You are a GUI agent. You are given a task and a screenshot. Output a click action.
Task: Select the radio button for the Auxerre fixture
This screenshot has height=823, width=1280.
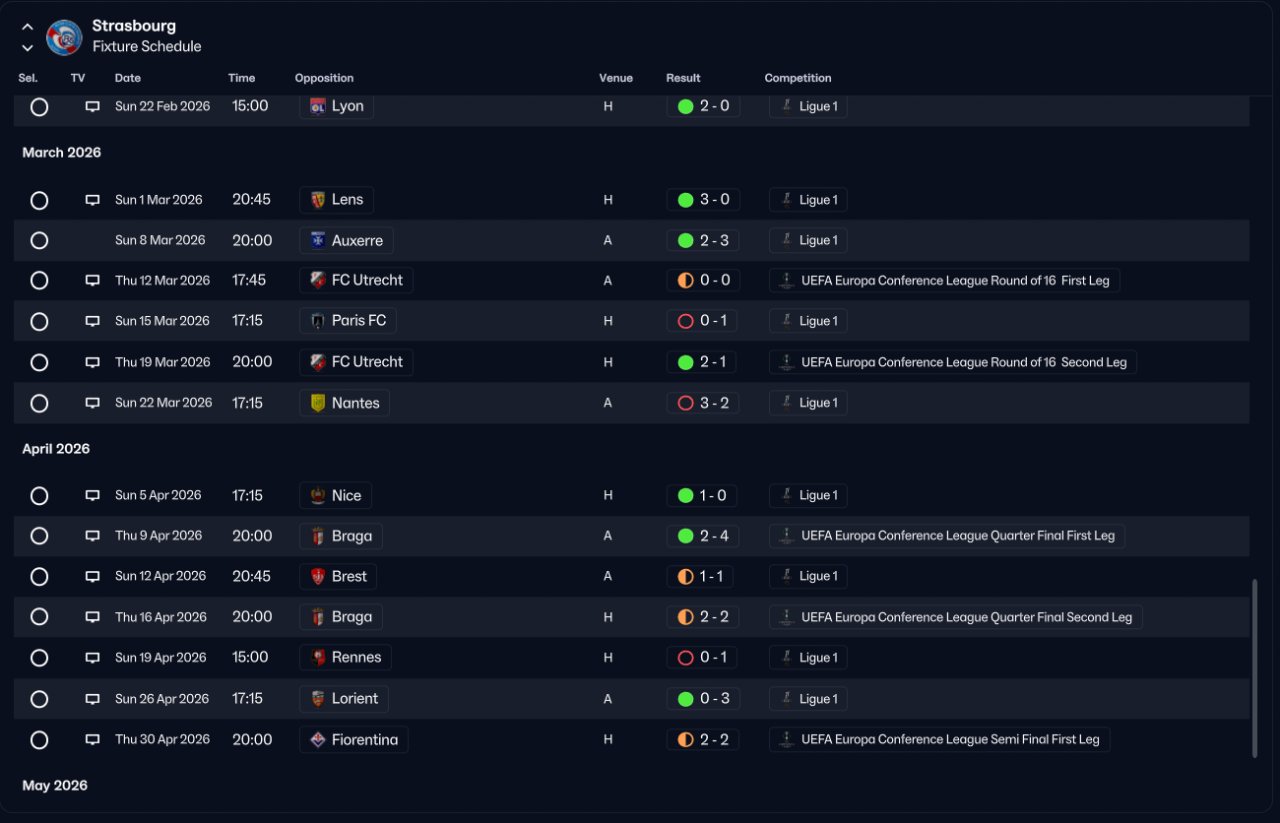click(39, 240)
